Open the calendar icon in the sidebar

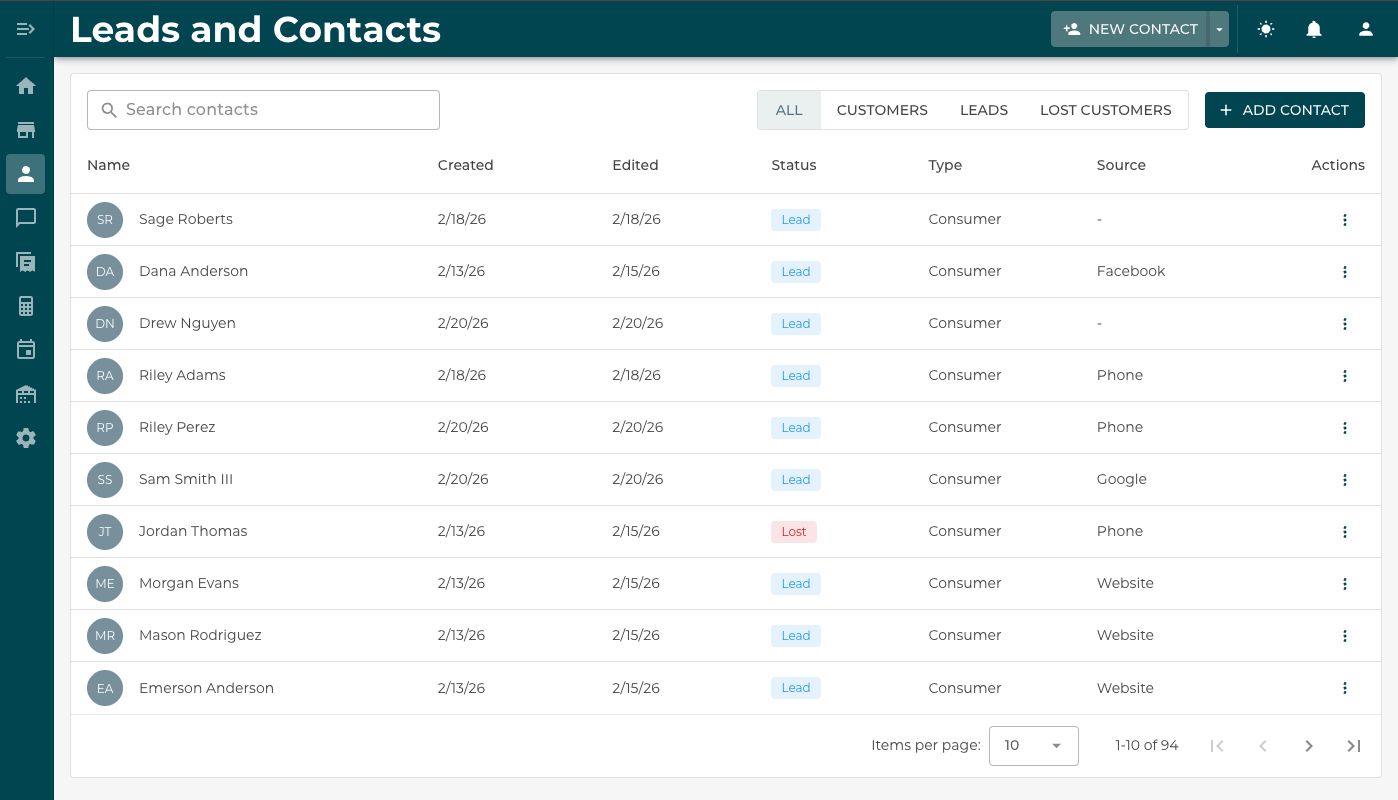[26, 349]
